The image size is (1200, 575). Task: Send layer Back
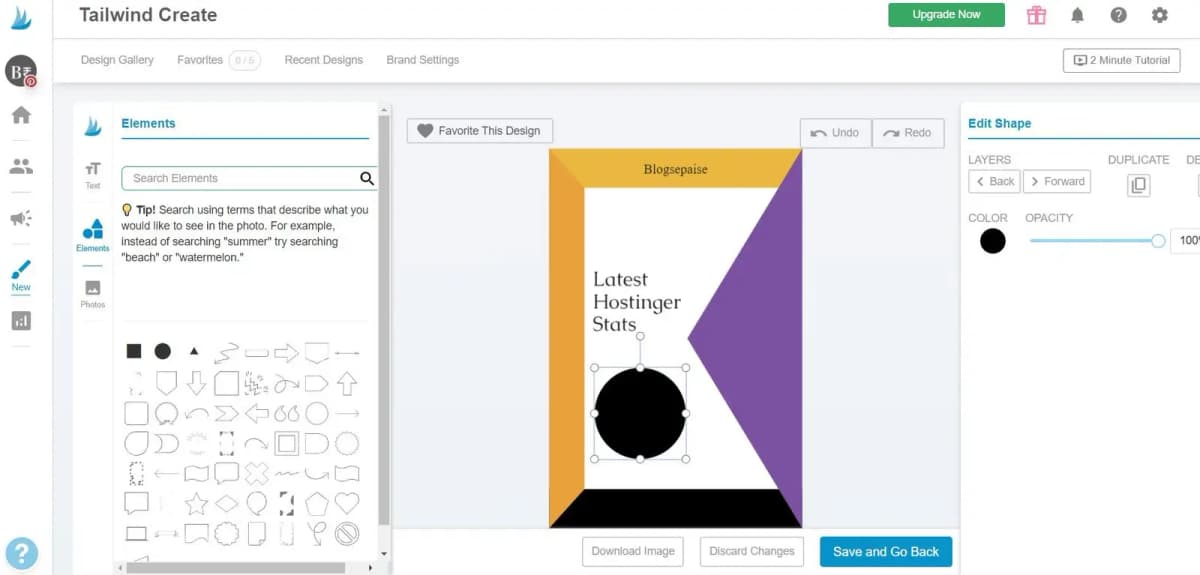994,181
